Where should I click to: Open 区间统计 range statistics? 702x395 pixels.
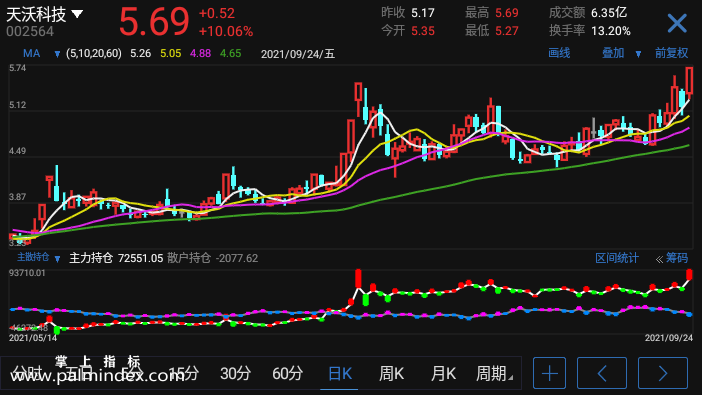617,258
